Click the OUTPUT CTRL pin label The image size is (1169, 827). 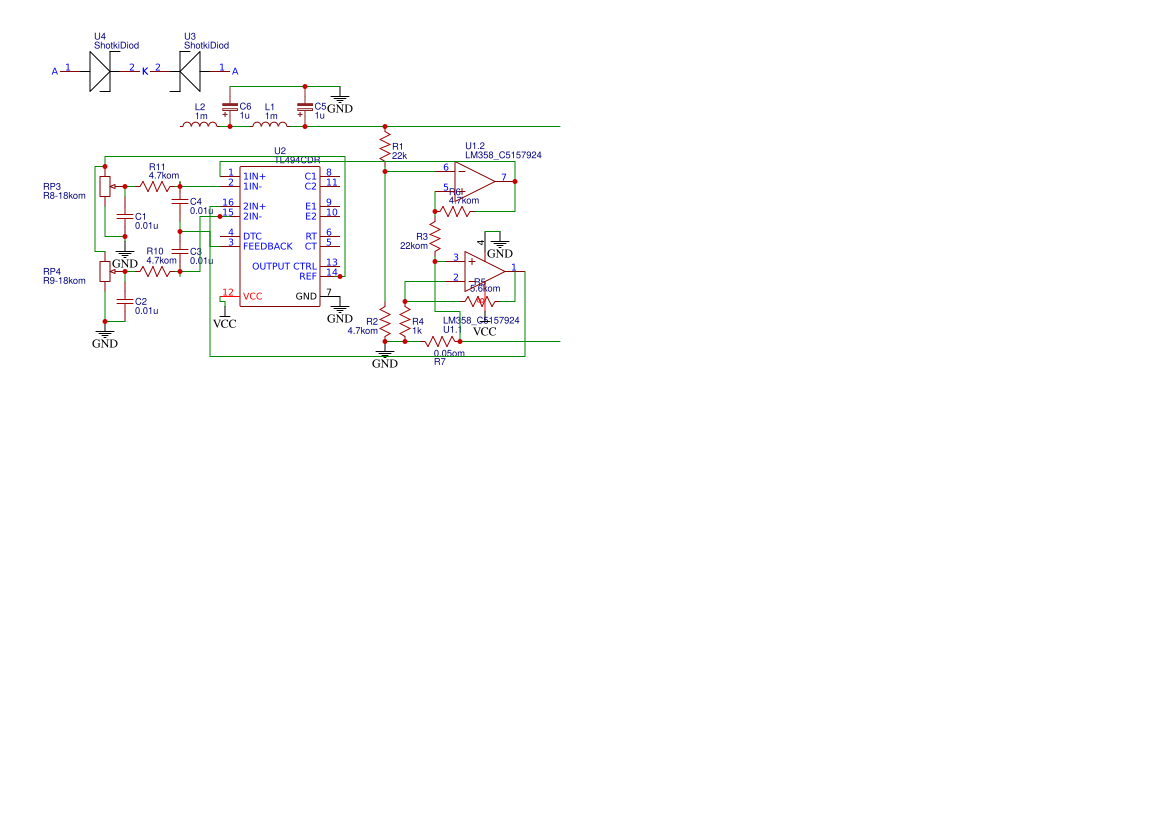click(x=284, y=266)
